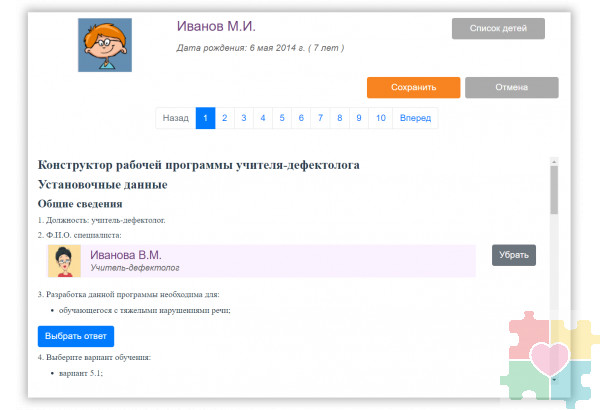
Task: Click the child avatar of Иванов М.И.
Action: pos(104,45)
